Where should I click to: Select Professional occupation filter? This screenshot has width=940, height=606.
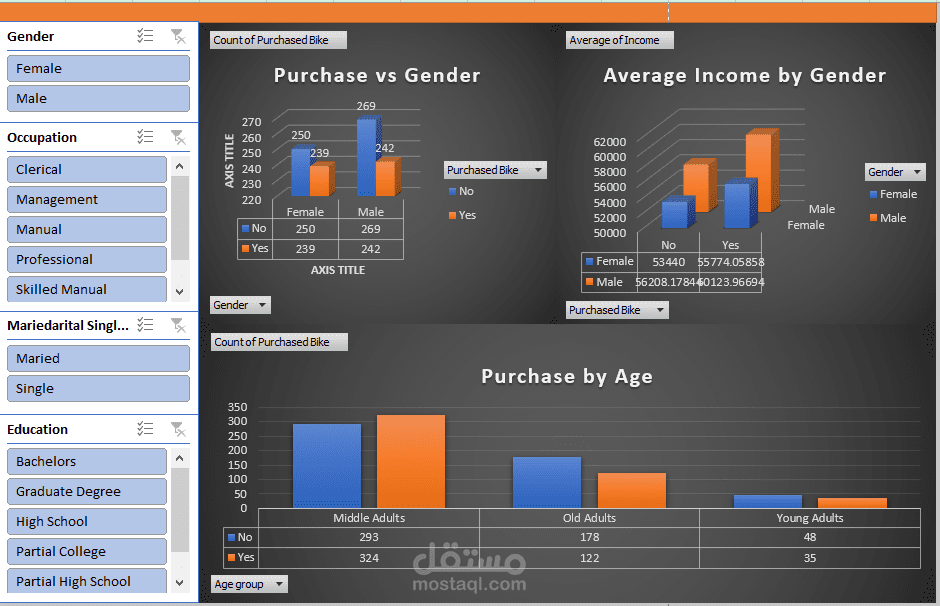click(x=87, y=259)
